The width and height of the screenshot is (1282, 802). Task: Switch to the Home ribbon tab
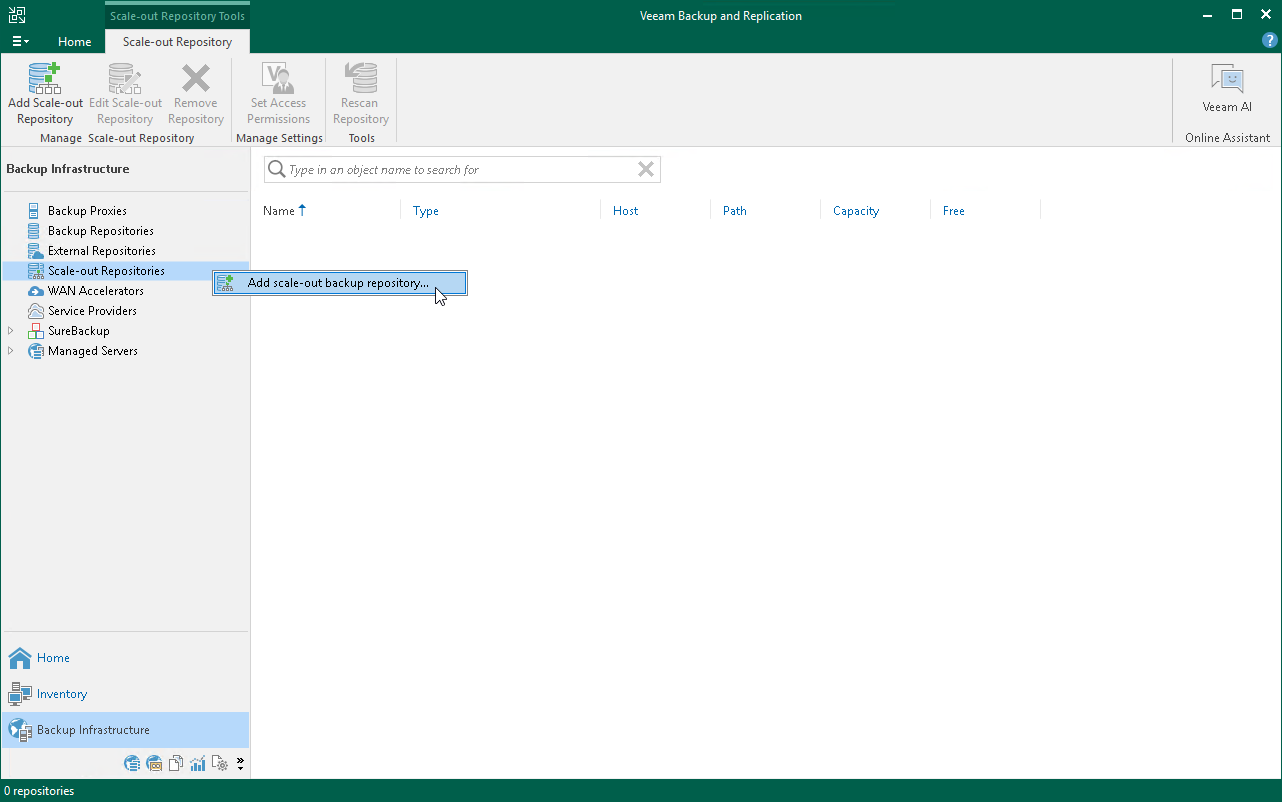74,42
